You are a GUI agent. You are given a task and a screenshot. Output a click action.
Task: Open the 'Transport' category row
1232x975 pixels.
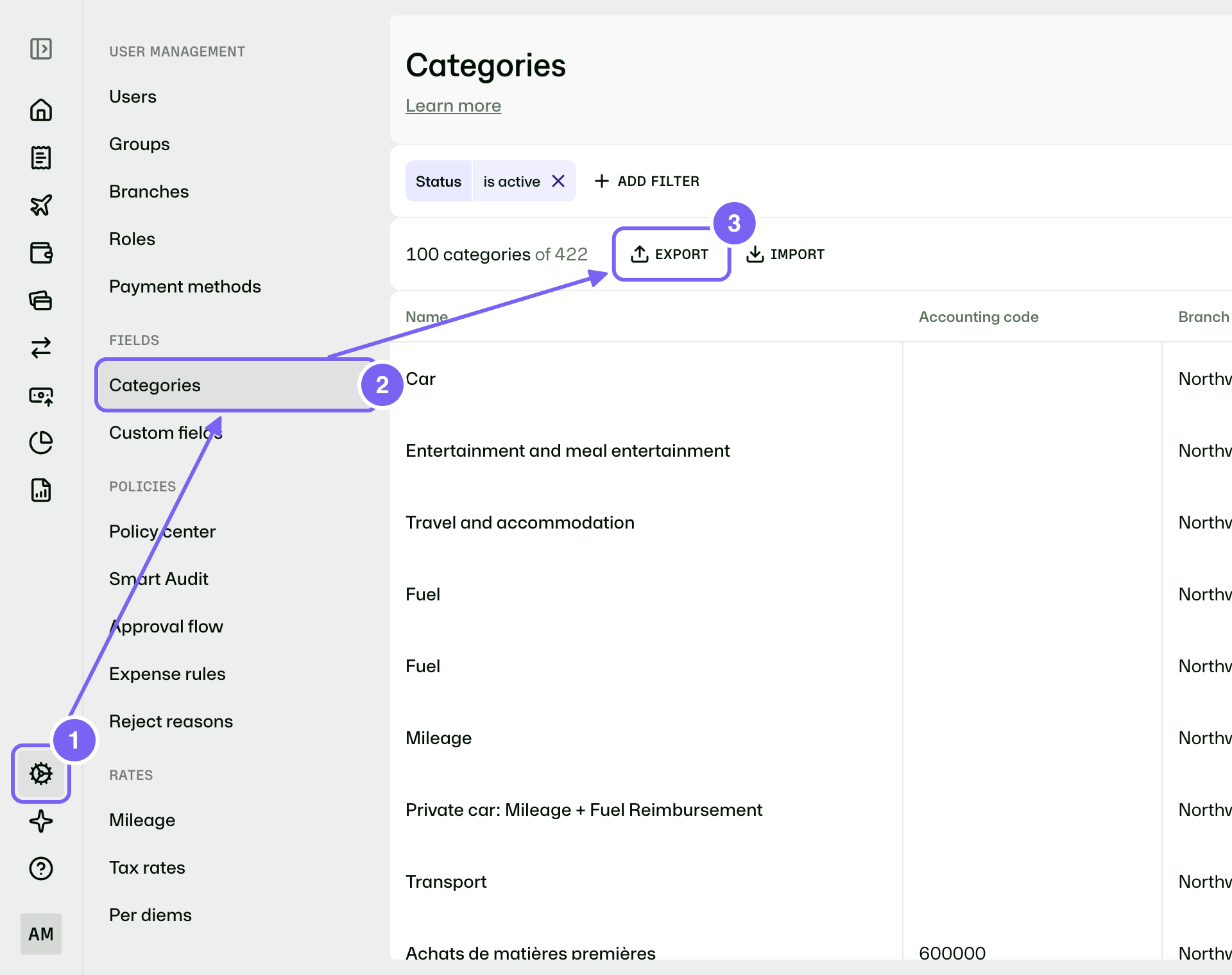point(811,881)
